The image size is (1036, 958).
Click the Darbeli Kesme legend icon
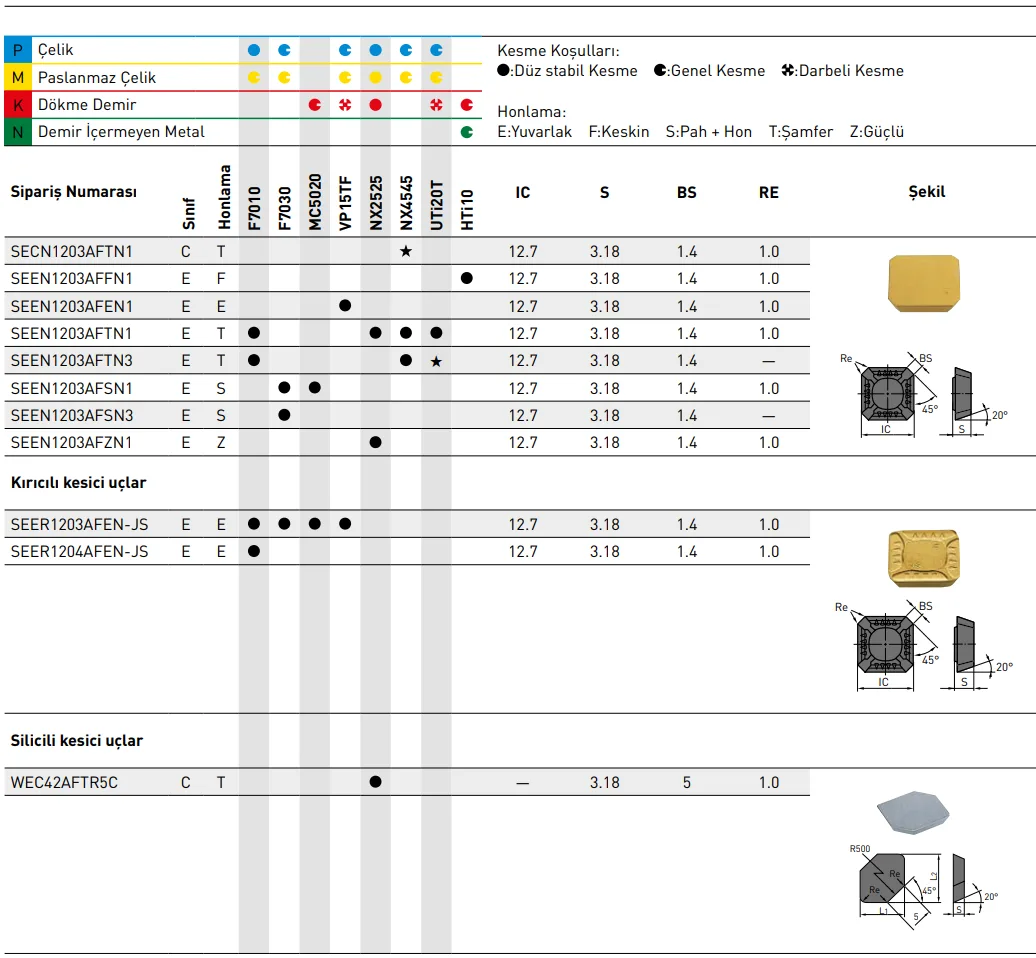coord(788,71)
